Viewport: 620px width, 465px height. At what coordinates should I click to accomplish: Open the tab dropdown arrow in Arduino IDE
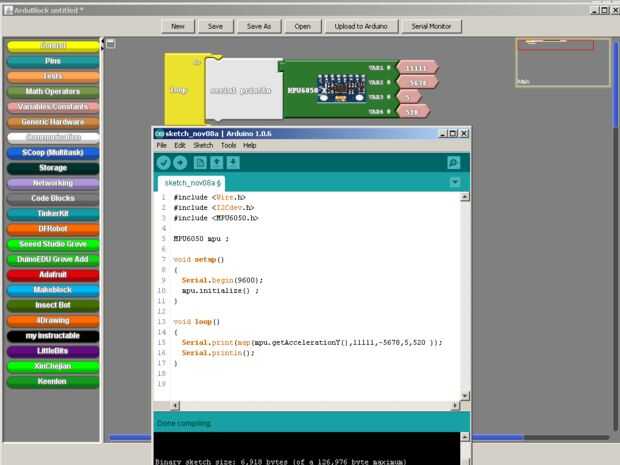click(455, 182)
